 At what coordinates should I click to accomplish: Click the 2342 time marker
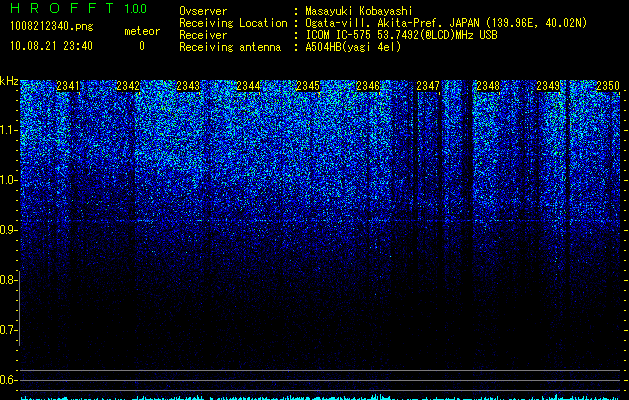[x=128, y=86]
